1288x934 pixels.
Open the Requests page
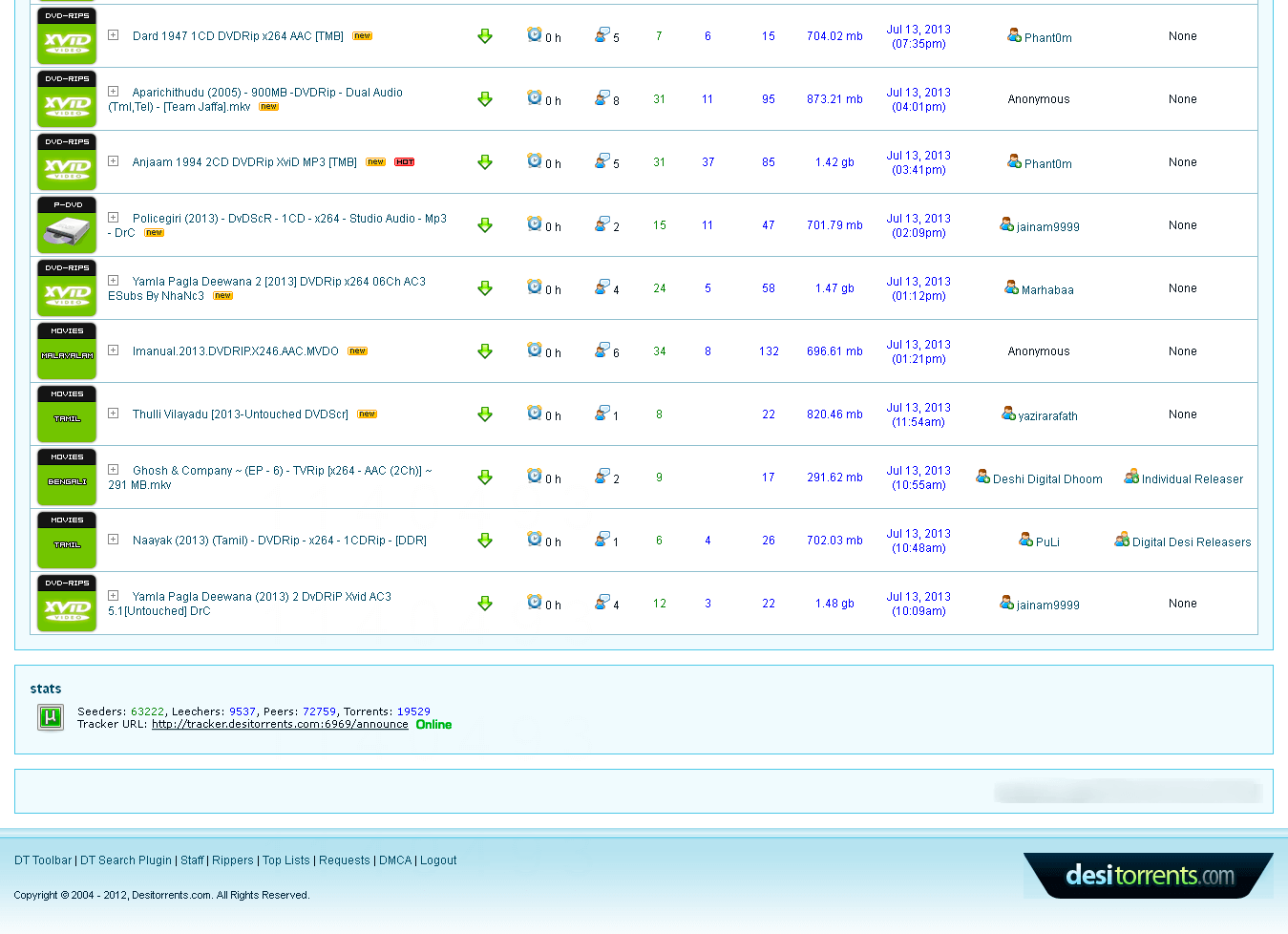[x=345, y=860]
